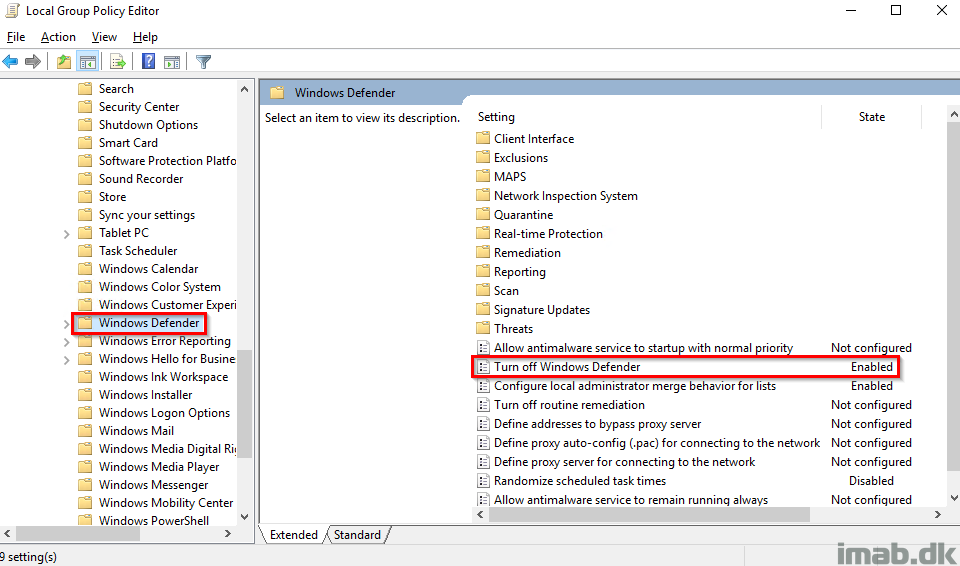Click the Client Interface folder icon

[x=483, y=138]
